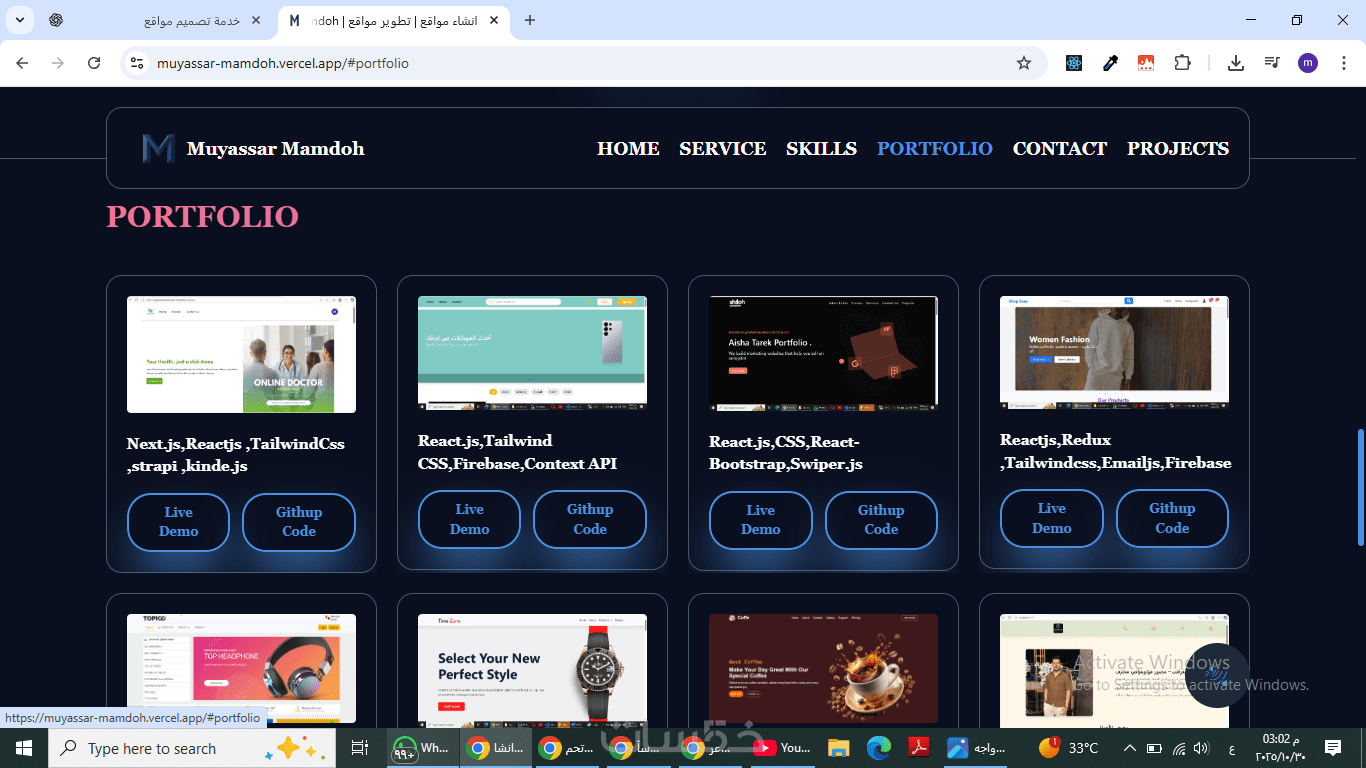Viewport: 1366px width, 768px height.
Task: Open the Windows Start menu
Action: click(24, 748)
